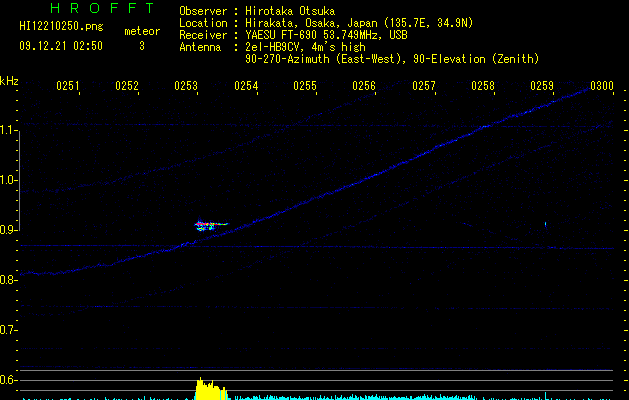
Task: Click the 0300 time marker
Action: (602, 85)
